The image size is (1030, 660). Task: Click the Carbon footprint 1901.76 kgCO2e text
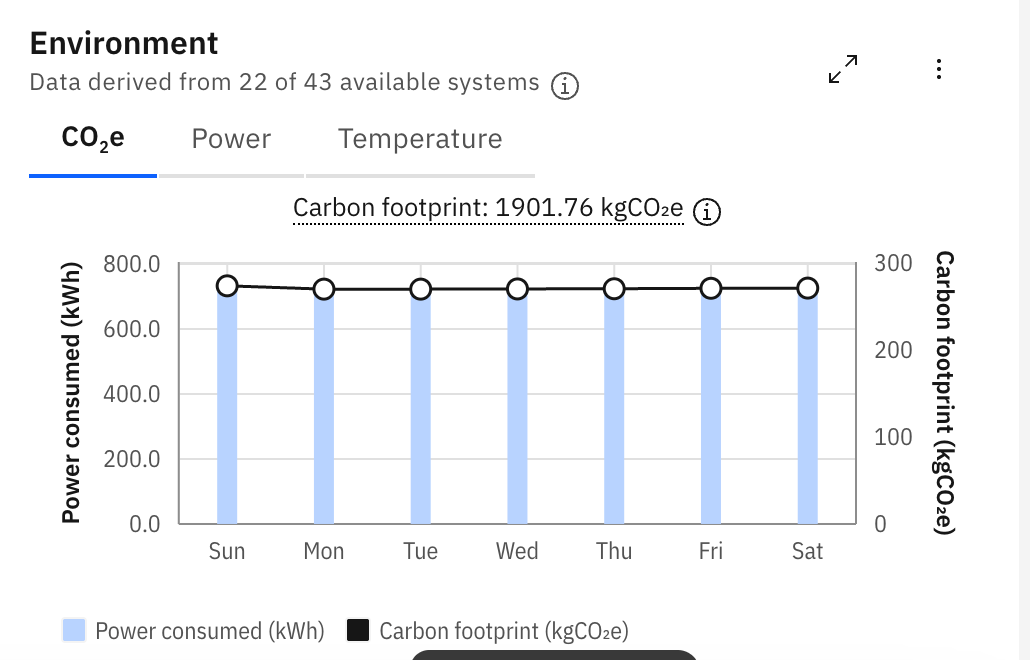click(488, 208)
